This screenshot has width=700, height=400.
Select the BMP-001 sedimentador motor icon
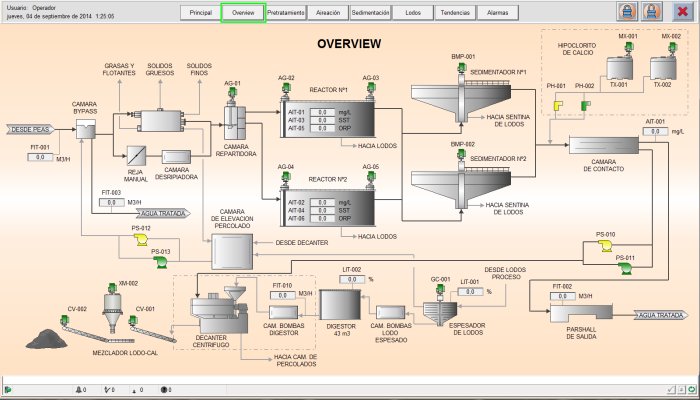(x=461, y=68)
